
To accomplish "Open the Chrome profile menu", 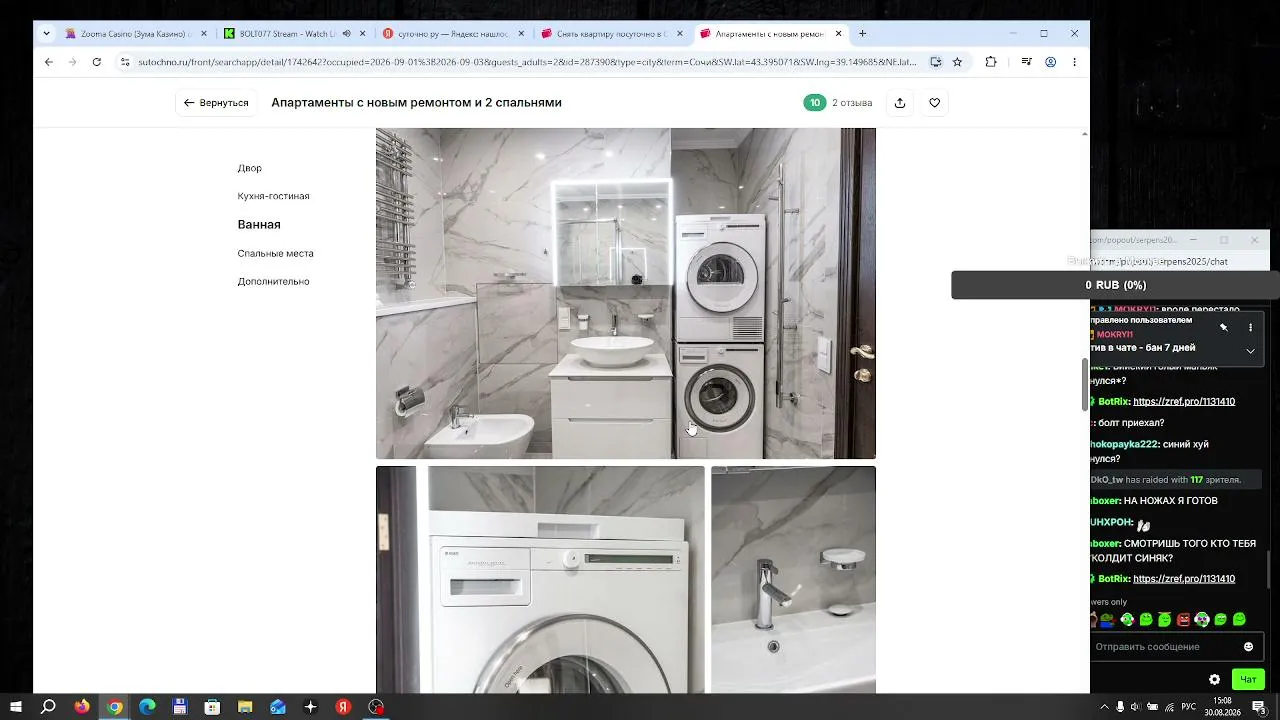I will point(1050,62).
